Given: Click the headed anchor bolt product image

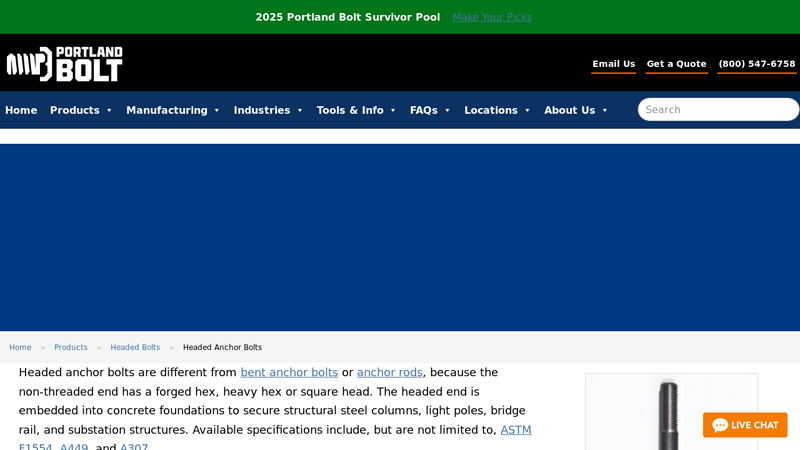Looking at the screenshot, I should pyautogui.click(x=671, y=412).
